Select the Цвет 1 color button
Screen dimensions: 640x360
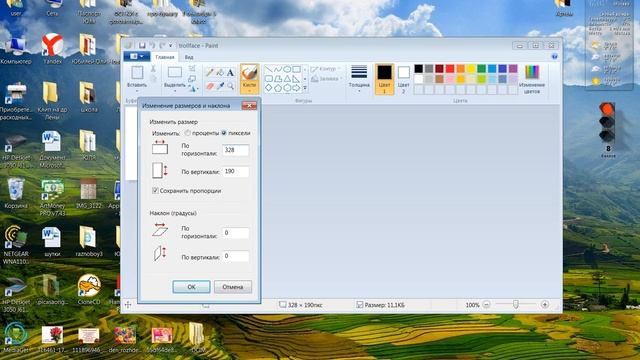(384, 80)
